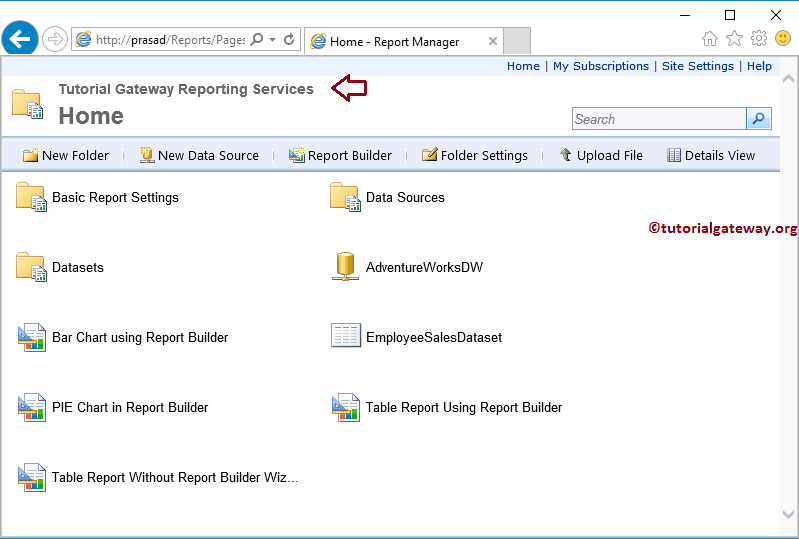Open the Home link in top navigation

click(x=523, y=66)
